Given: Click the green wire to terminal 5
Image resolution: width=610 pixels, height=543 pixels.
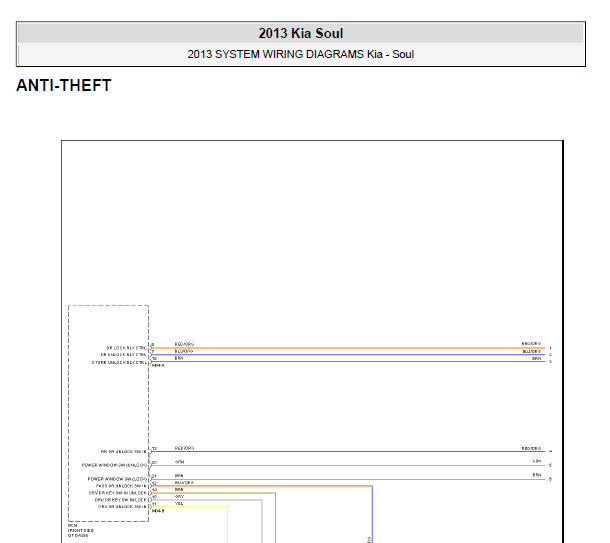Looking at the screenshot, I should tap(348, 466).
